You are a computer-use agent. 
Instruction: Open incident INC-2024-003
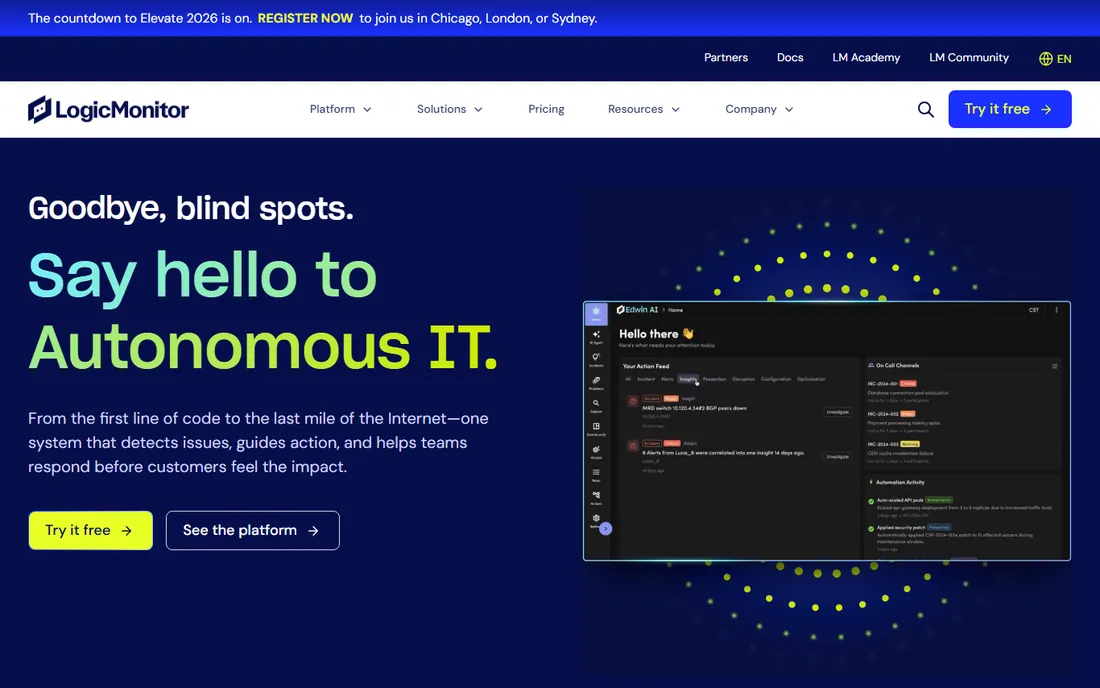tap(883, 444)
